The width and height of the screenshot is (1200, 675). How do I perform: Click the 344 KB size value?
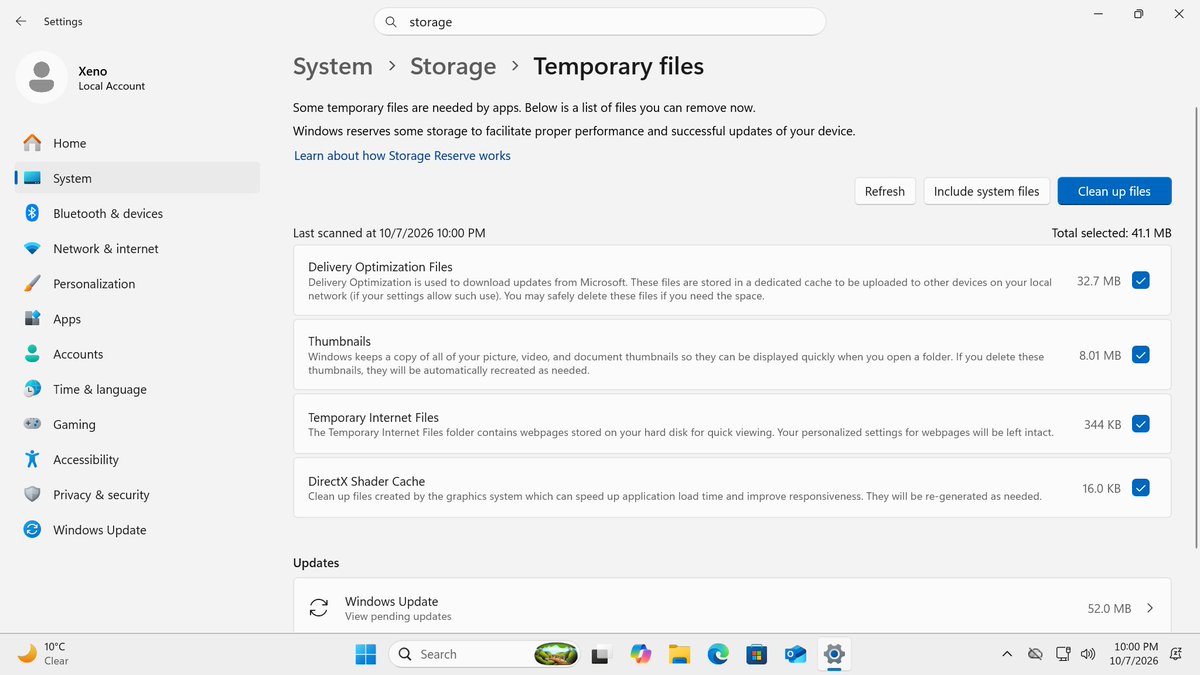(x=1102, y=424)
